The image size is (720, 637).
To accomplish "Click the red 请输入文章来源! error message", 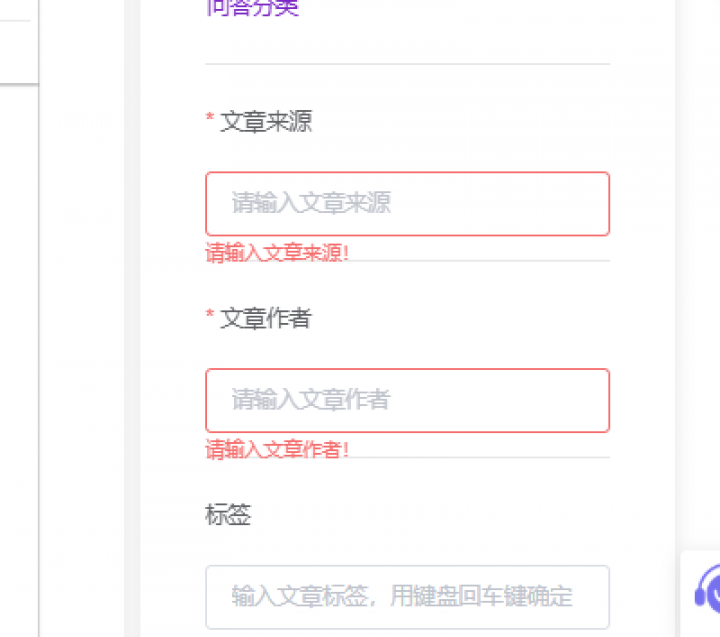I will click(x=277, y=252).
